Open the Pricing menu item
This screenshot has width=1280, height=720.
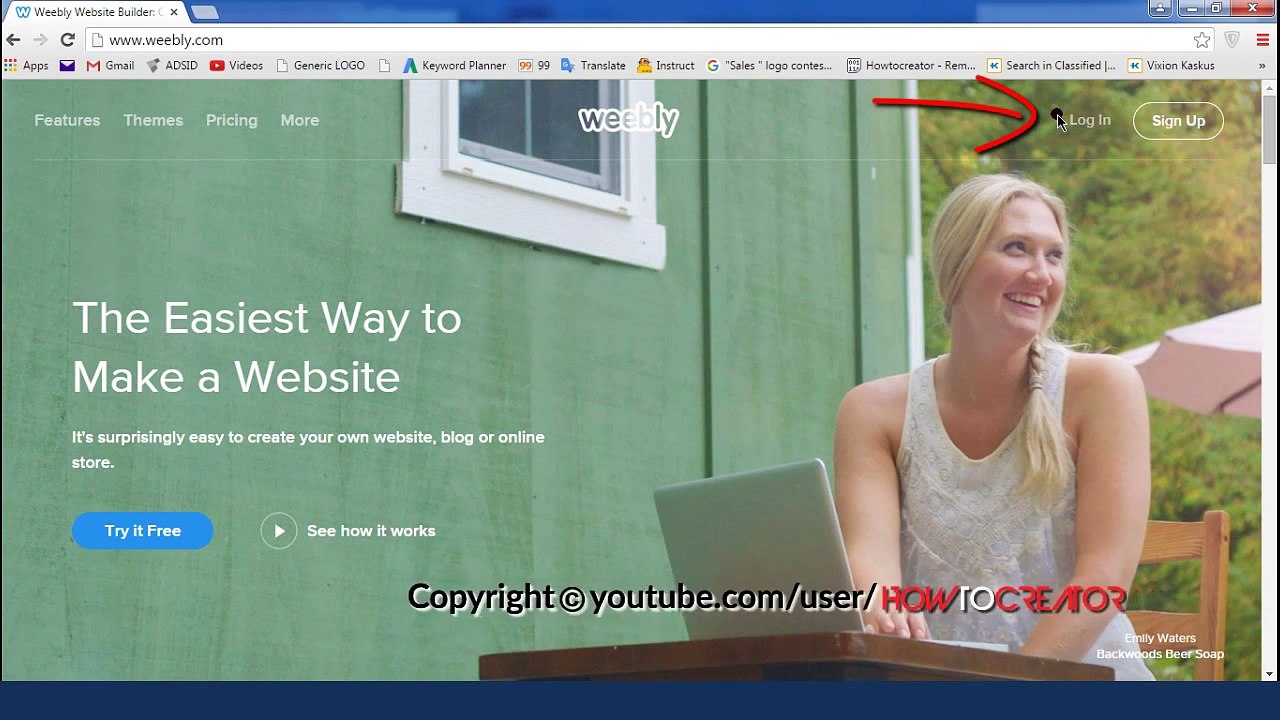point(231,120)
